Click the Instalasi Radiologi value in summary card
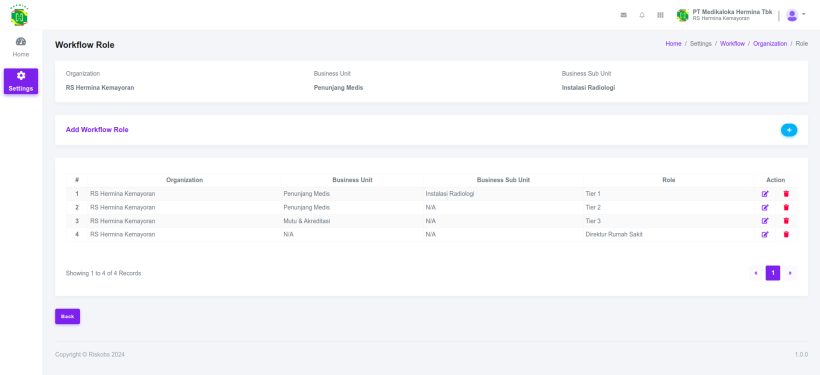This screenshot has height=375, width=820. pos(588,88)
